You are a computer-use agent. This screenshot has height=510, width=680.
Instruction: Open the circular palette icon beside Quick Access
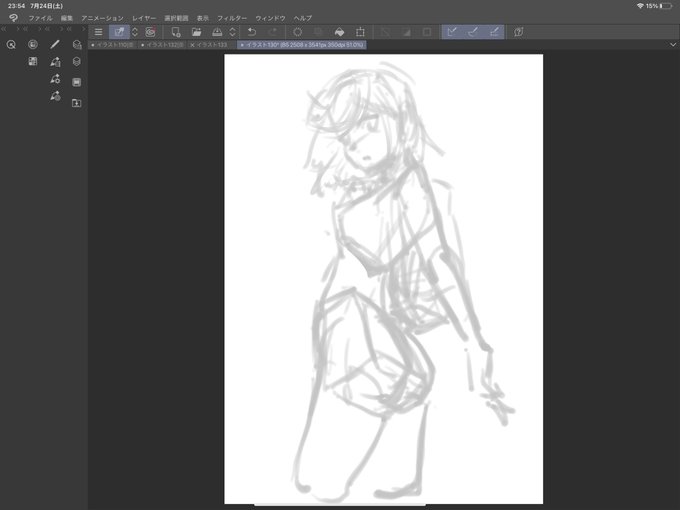33,44
